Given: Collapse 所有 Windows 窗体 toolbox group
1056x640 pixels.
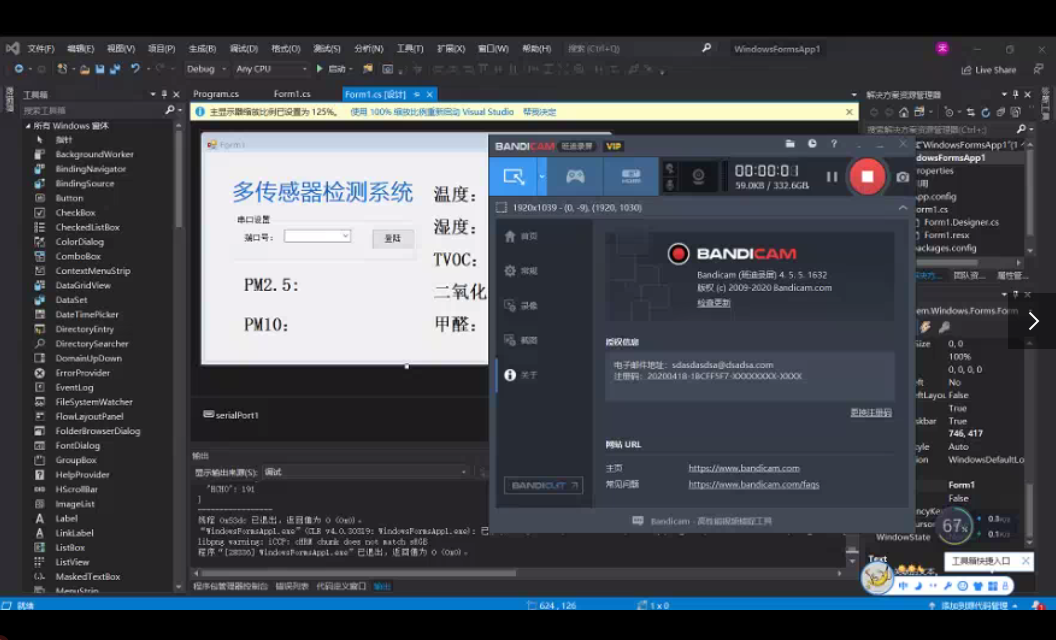Looking at the screenshot, I should pos(28,126).
